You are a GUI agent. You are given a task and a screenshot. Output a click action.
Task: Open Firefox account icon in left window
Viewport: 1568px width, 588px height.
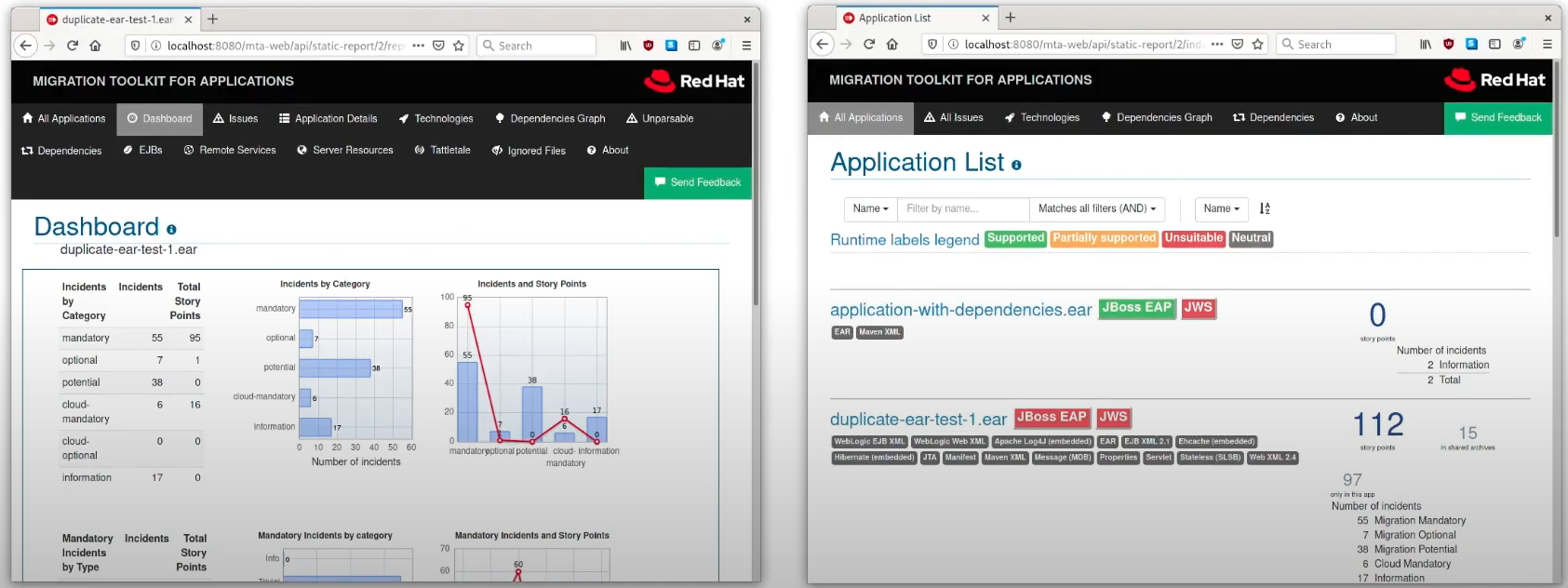[718, 45]
